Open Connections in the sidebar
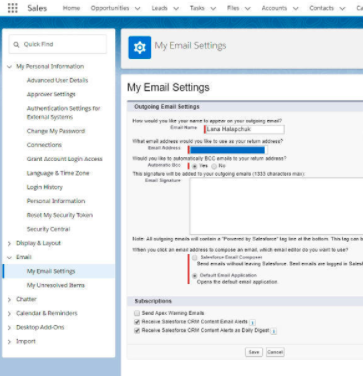This screenshot has width=363, height=376. tap(44, 145)
